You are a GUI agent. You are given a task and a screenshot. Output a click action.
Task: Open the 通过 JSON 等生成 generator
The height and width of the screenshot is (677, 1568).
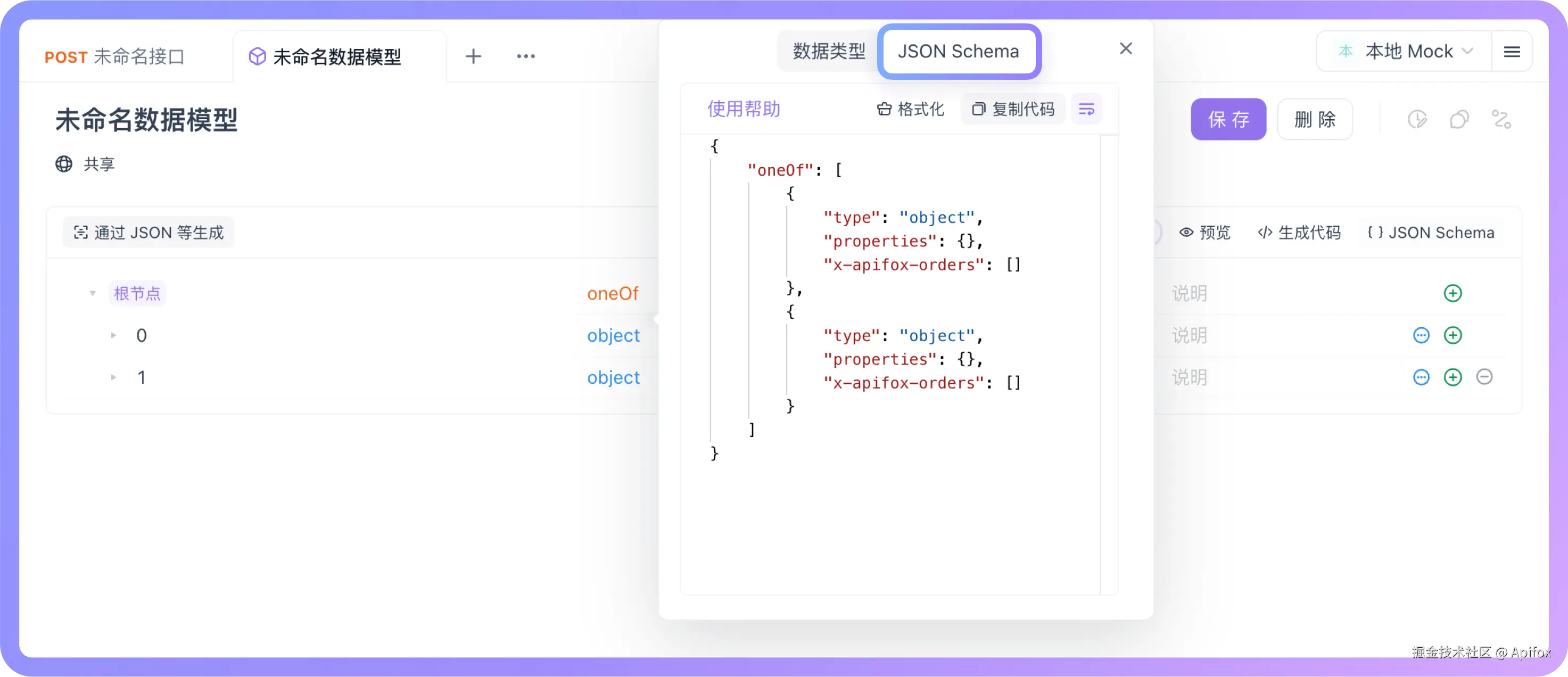coord(148,232)
